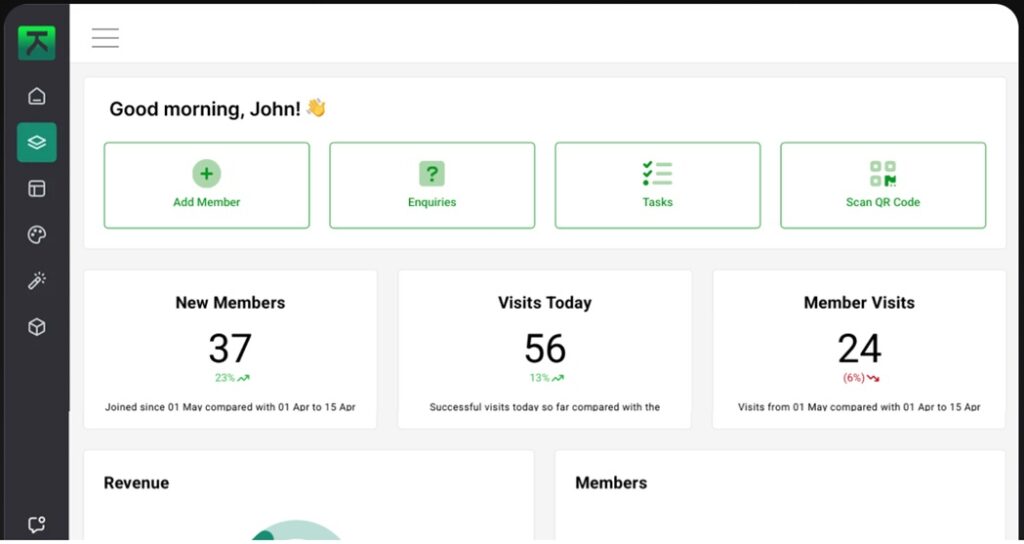The height and width of the screenshot is (544, 1024).
Task: Click the 13% increase indicator
Action: pyautogui.click(x=547, y=377)
